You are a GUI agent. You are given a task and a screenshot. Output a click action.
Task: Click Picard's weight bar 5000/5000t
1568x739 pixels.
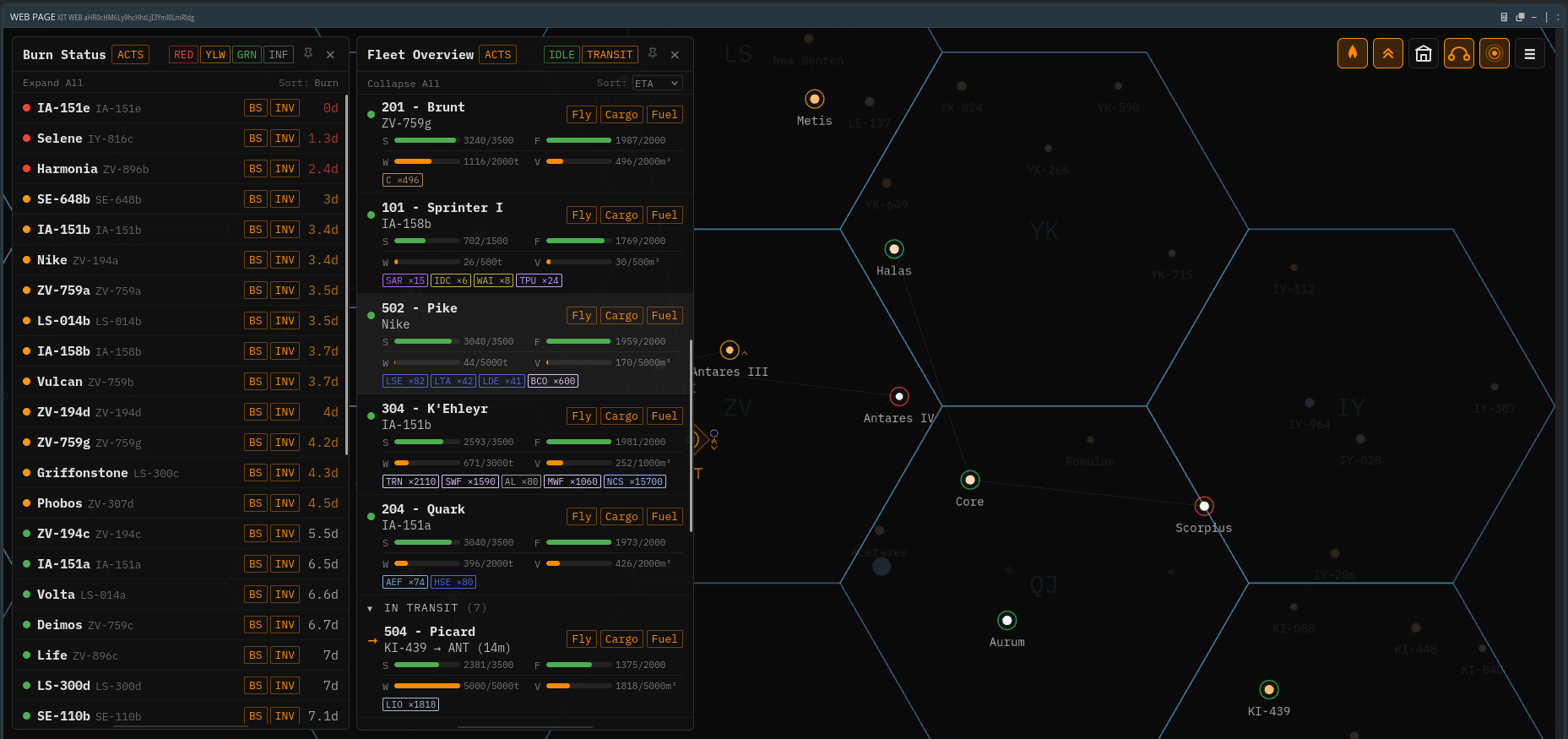[427, 686]
